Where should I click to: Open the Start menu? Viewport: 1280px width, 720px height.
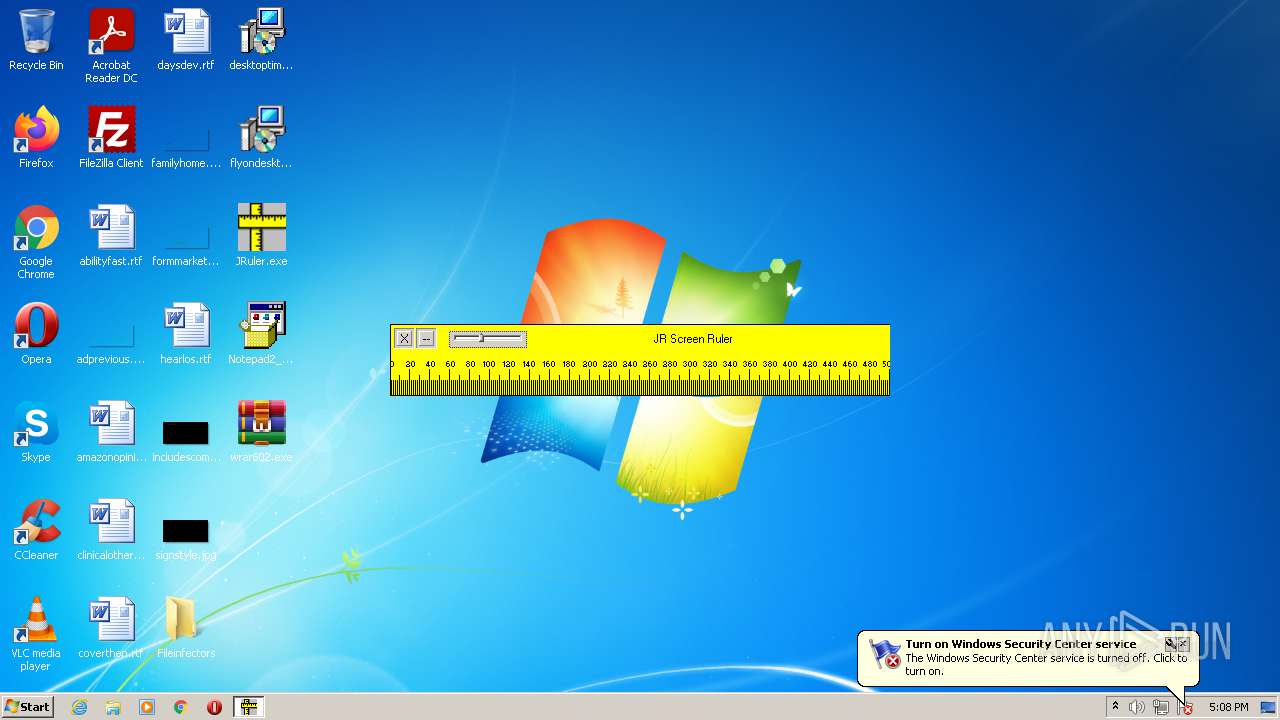(x=28, y=707)
